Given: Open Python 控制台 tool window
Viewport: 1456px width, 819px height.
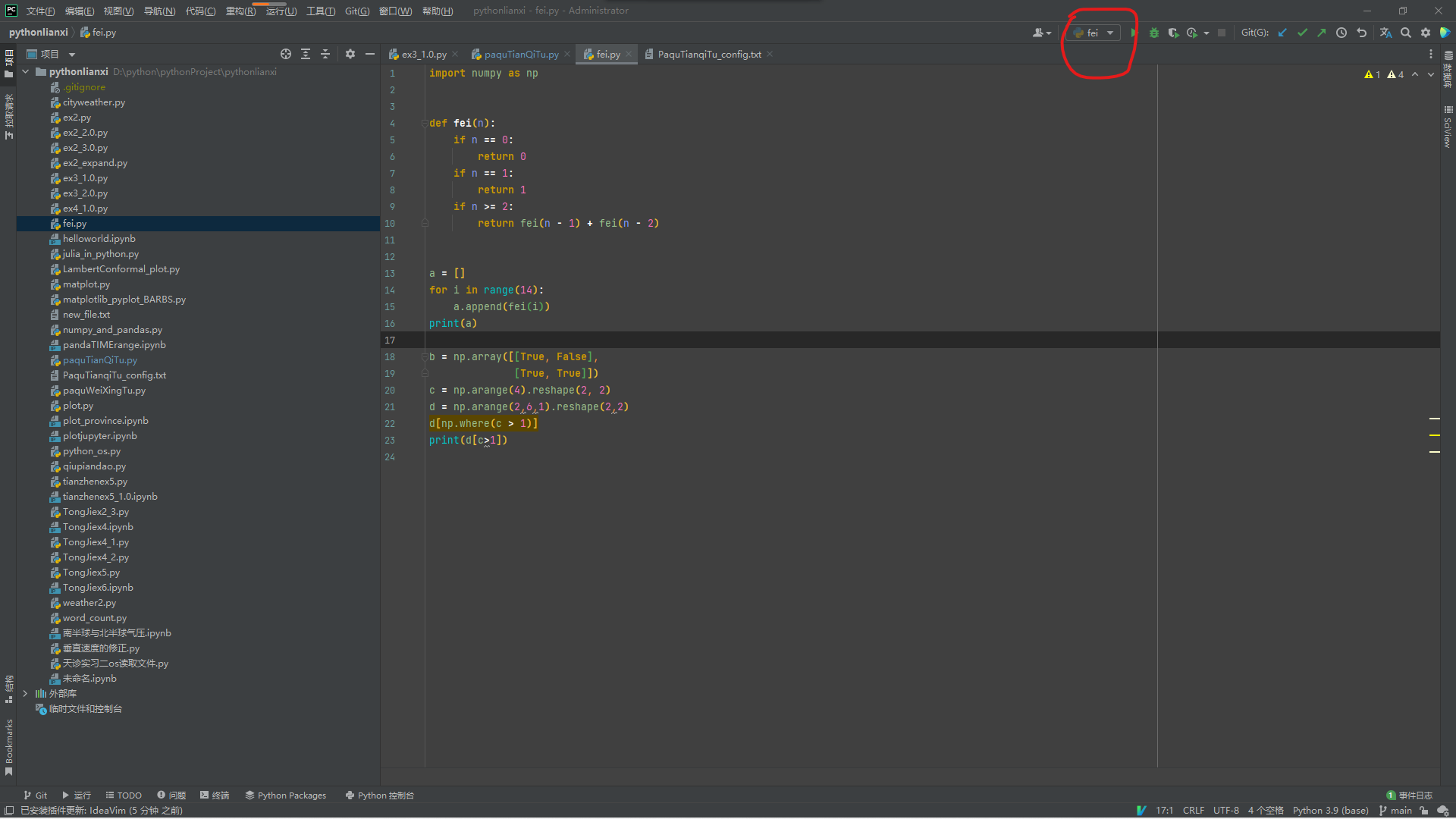Looking at the screenshot, I should pos(379,795).
